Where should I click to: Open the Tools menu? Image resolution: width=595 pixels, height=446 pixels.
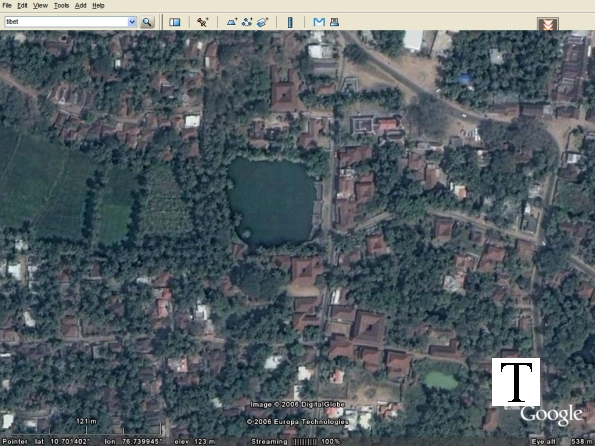(x=61, y=6)
